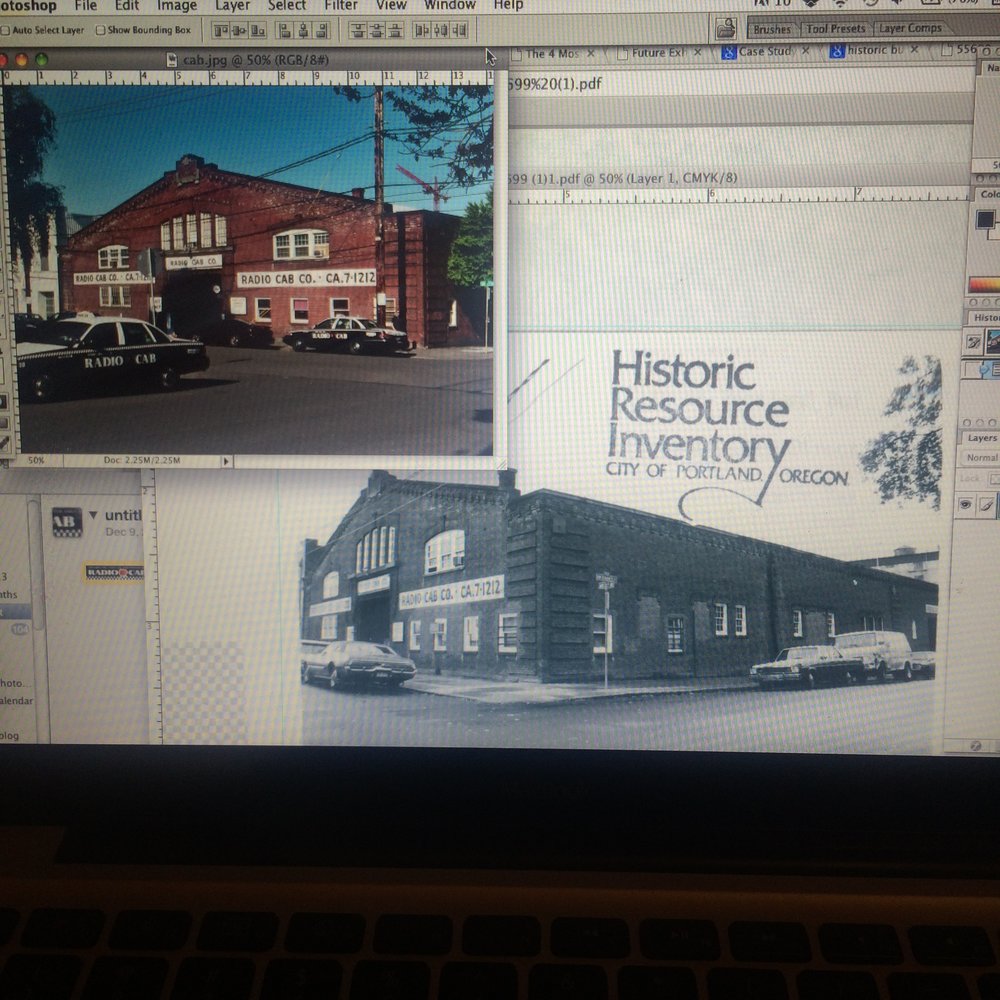Open the Normal blend mode dropdown
Screen dimensions: 1000x1000
point(981,457)
